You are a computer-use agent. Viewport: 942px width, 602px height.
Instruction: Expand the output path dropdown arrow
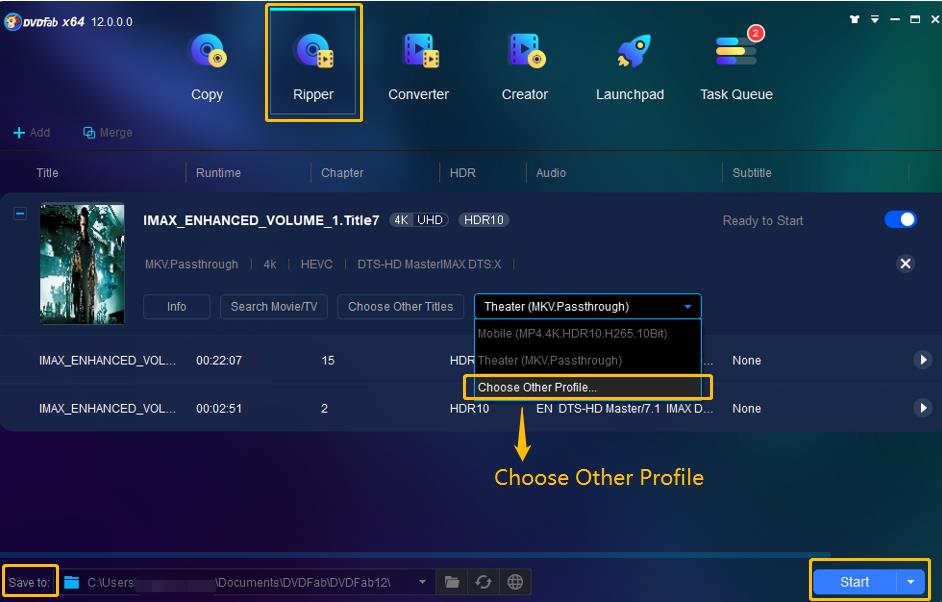coord(422,582)
